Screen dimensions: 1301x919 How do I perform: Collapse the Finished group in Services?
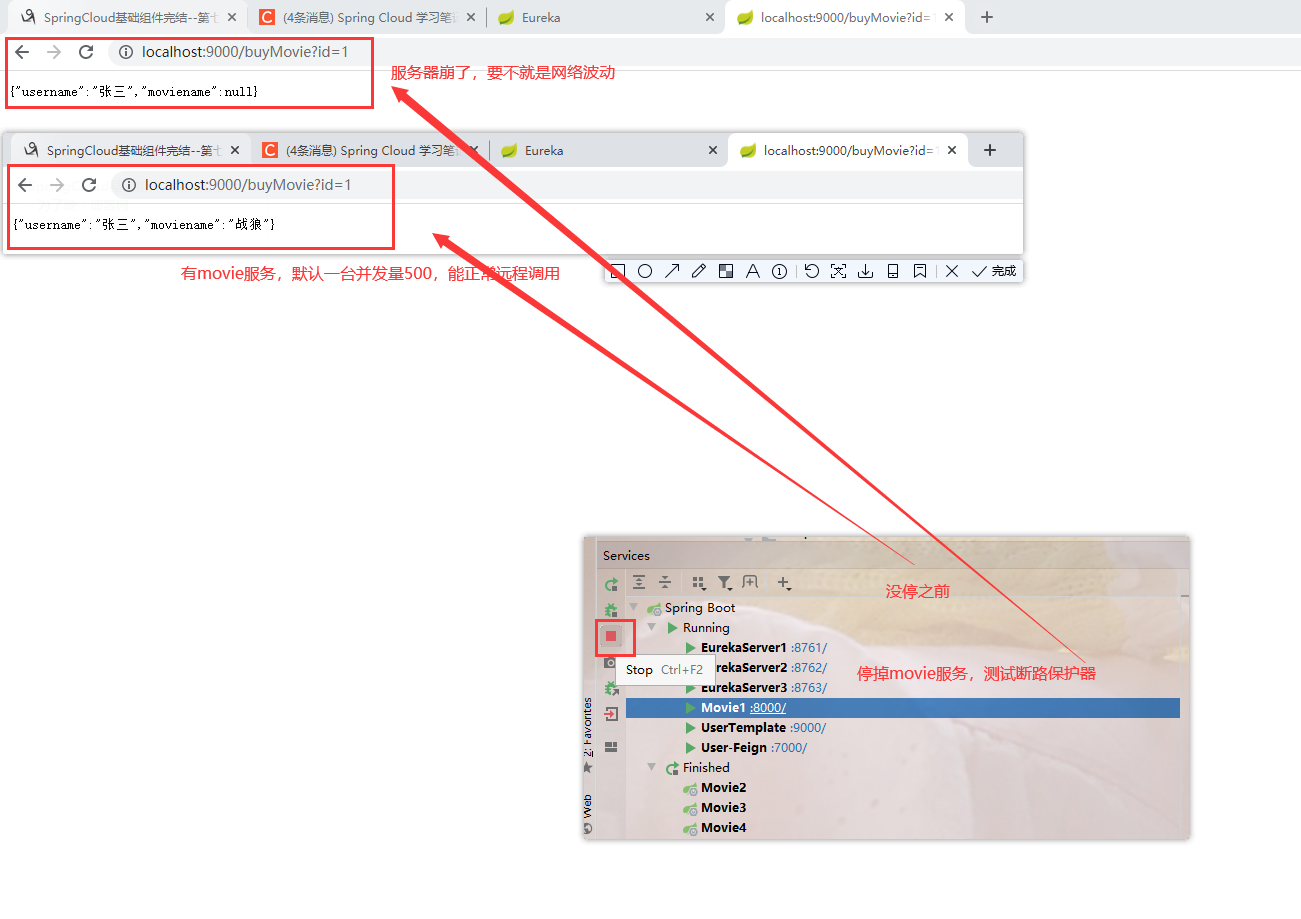pyautogui.click(x=652, y=767)
